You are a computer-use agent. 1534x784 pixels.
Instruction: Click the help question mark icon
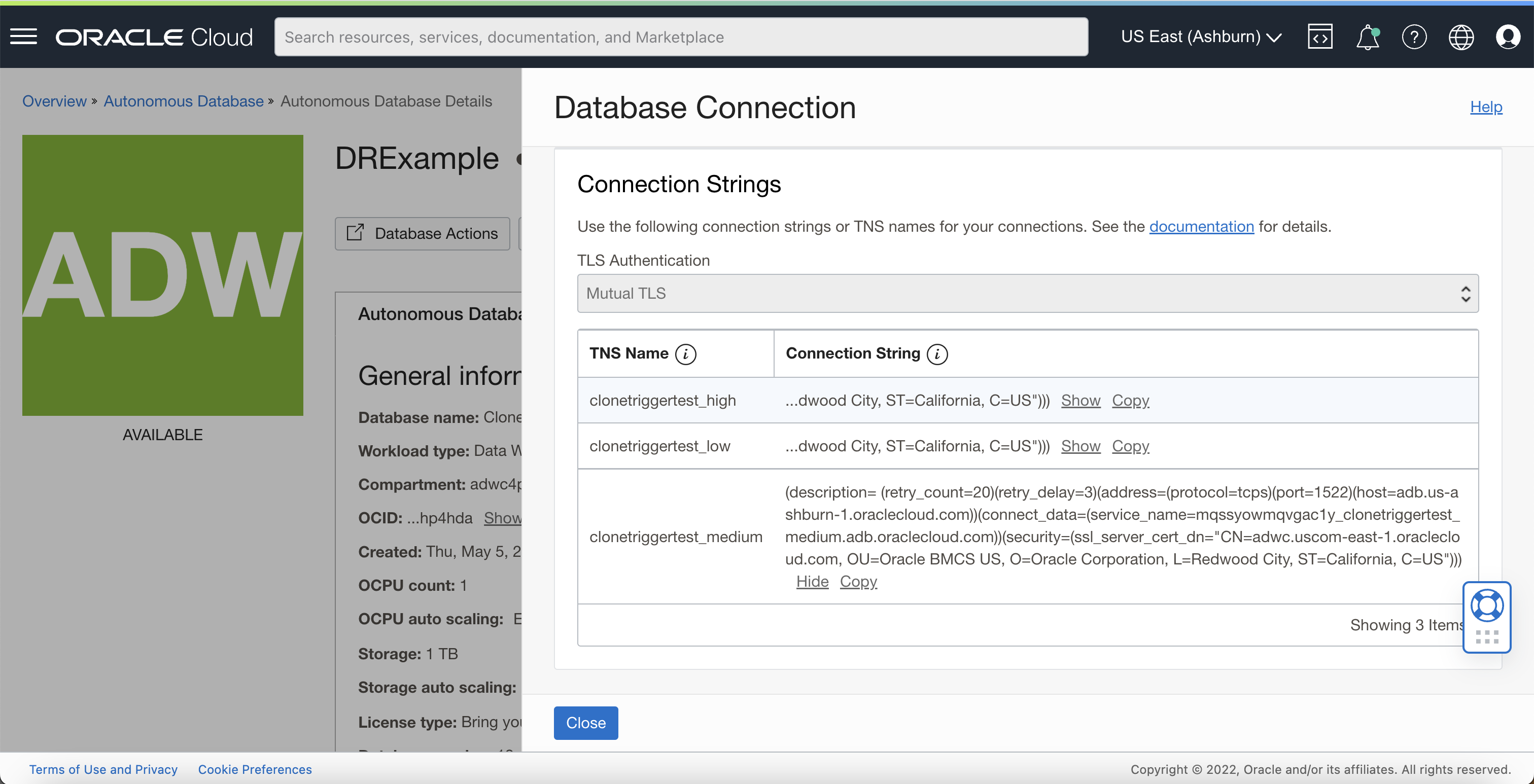pos(1414,37)
